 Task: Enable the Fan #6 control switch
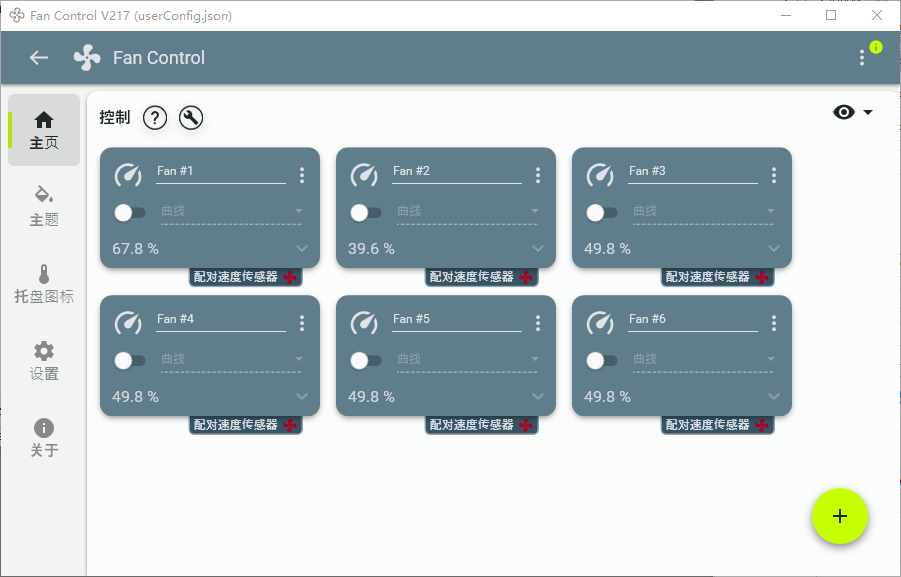point(602,360)
